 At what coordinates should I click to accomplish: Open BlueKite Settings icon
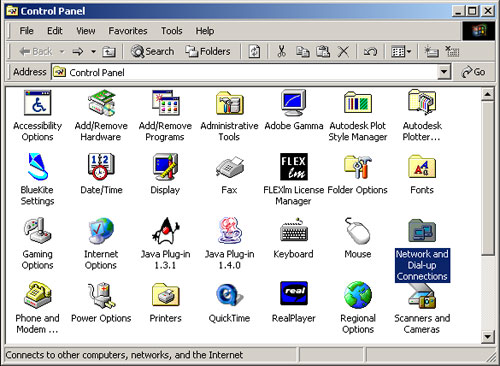[x=37, y=167]
